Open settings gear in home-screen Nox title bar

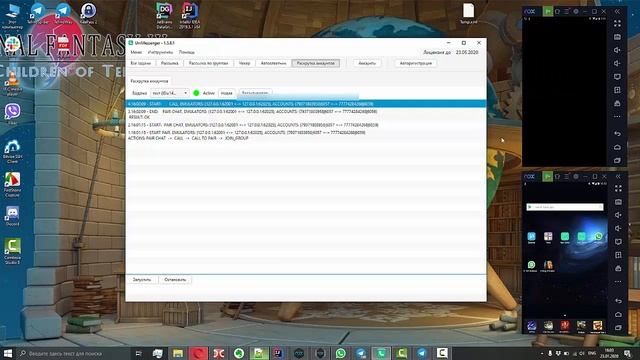pyautogui.click(x=576, y=176)
